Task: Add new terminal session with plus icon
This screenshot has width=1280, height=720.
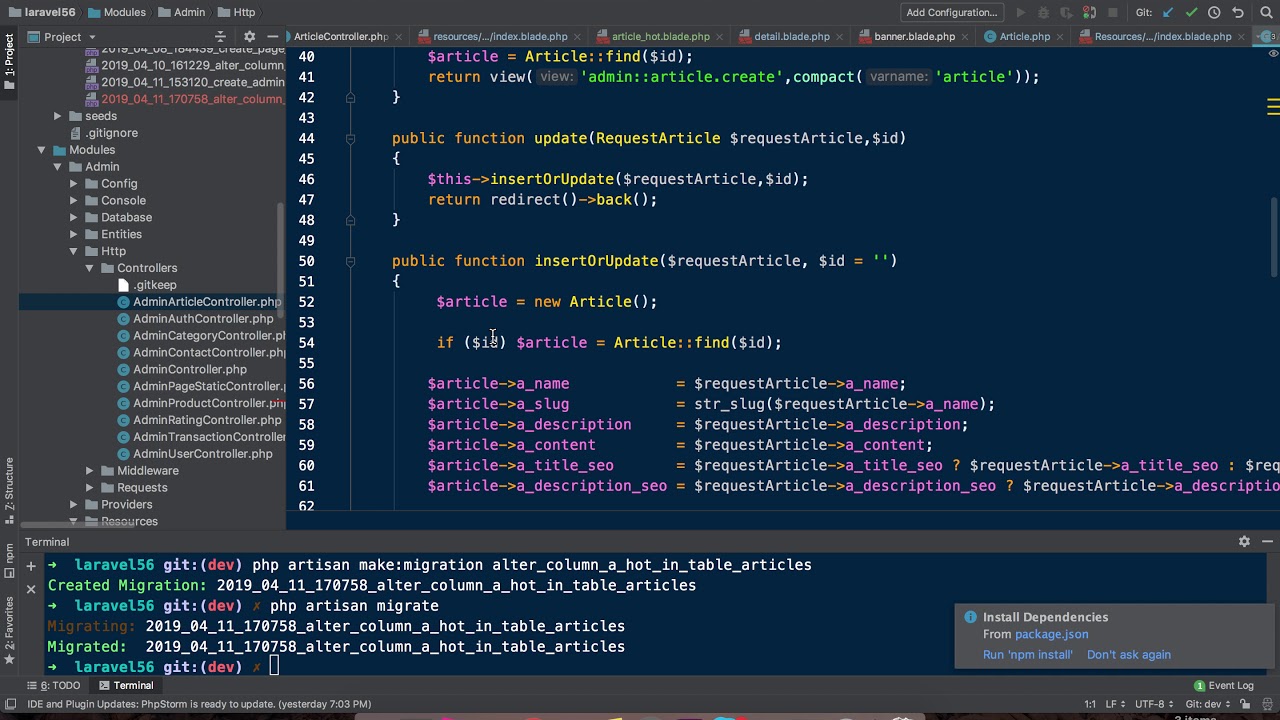Action: point(31,566)
